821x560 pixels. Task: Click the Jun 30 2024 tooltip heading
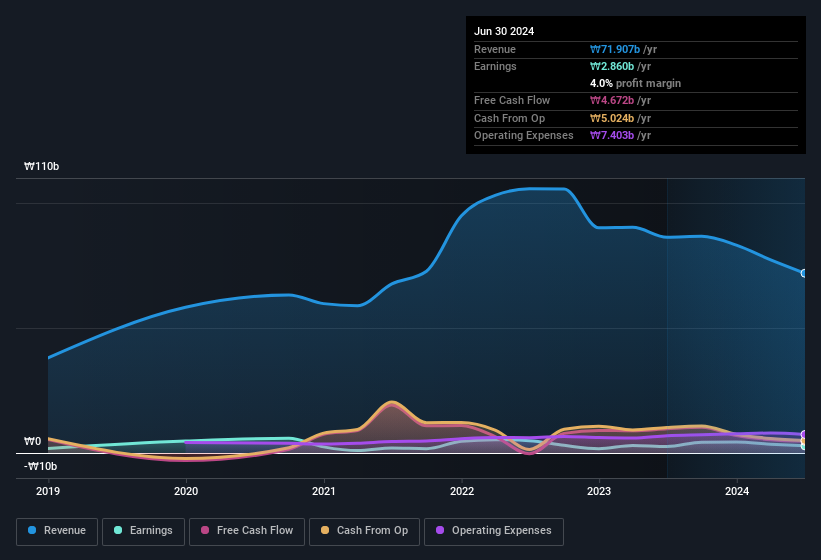[504, 31]
